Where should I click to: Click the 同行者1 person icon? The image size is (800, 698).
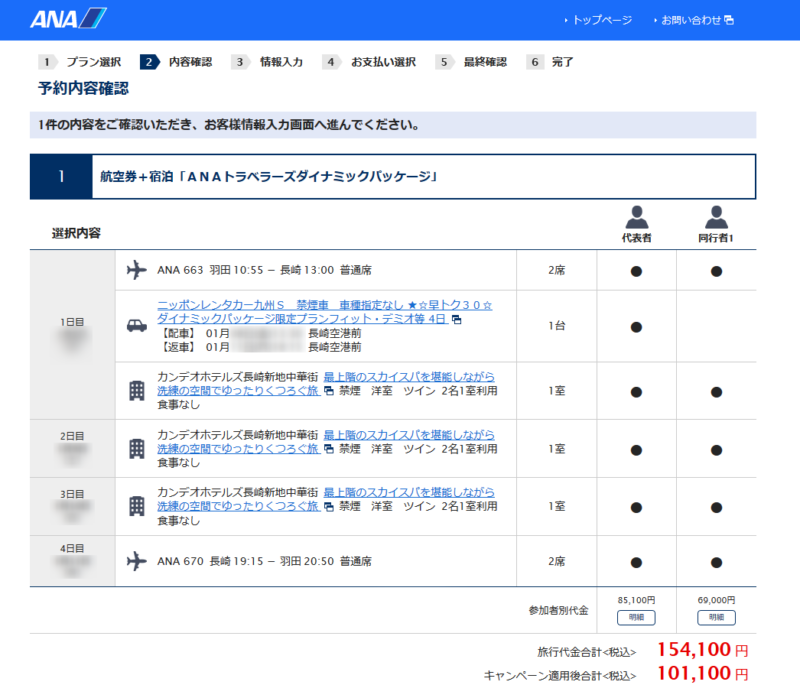pos(716,217)
